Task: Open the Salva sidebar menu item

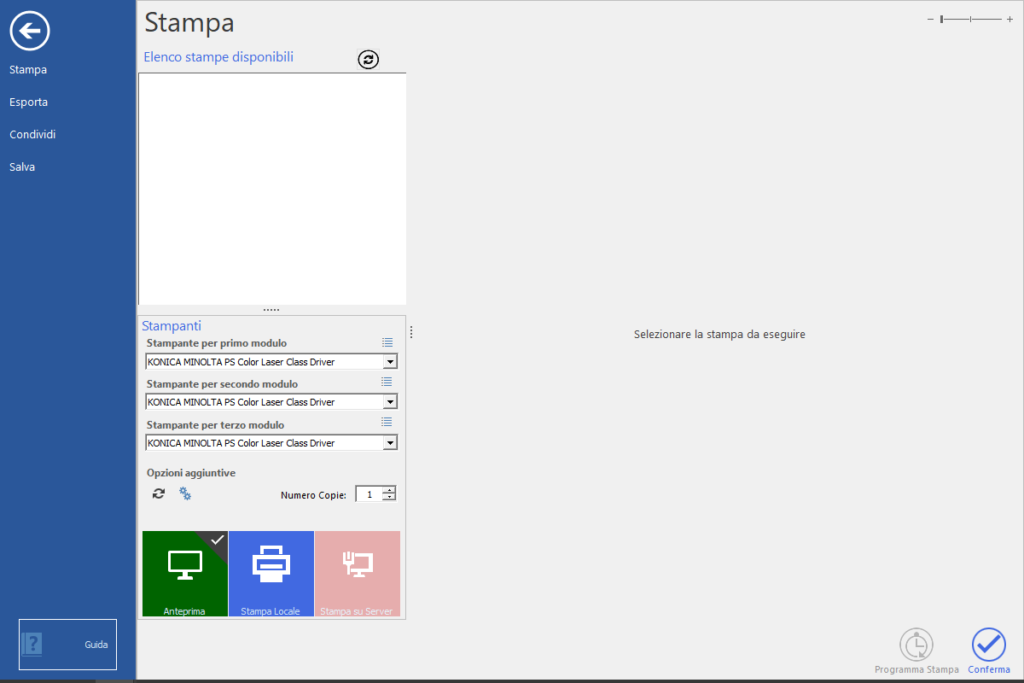Action: 22,167
